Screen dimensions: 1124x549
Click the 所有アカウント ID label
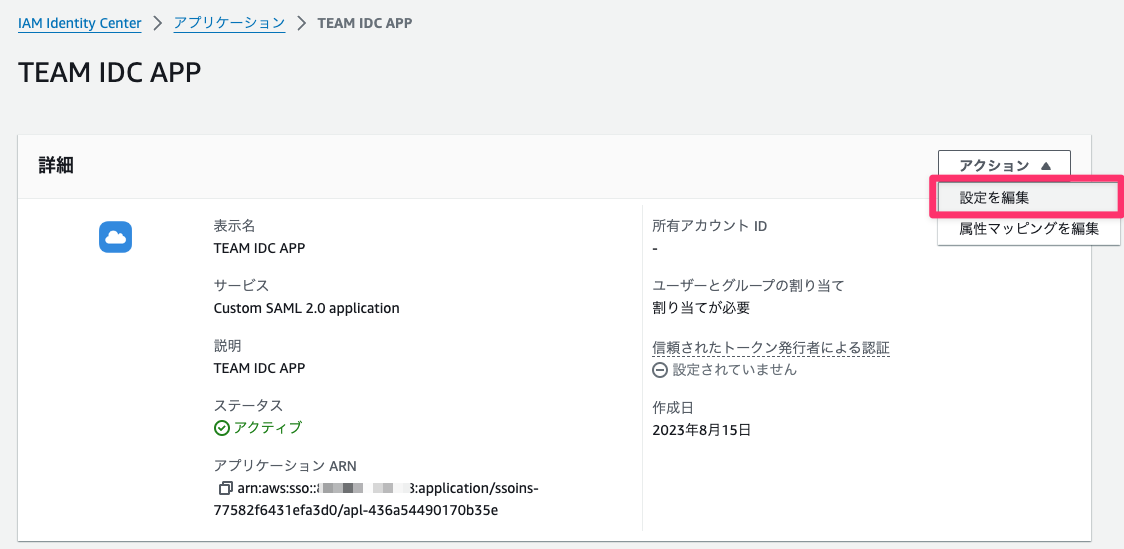[710, 226]
